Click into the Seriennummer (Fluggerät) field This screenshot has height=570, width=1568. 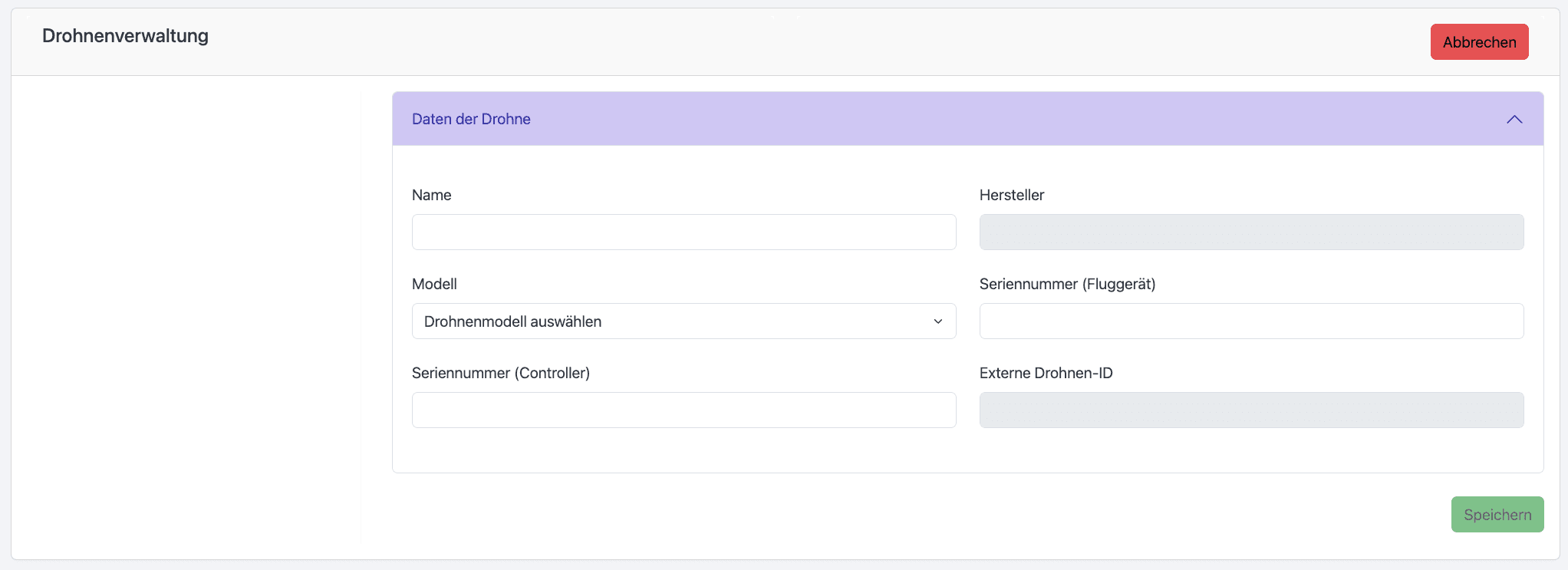pyautogui.click(x=1251, y=321)
